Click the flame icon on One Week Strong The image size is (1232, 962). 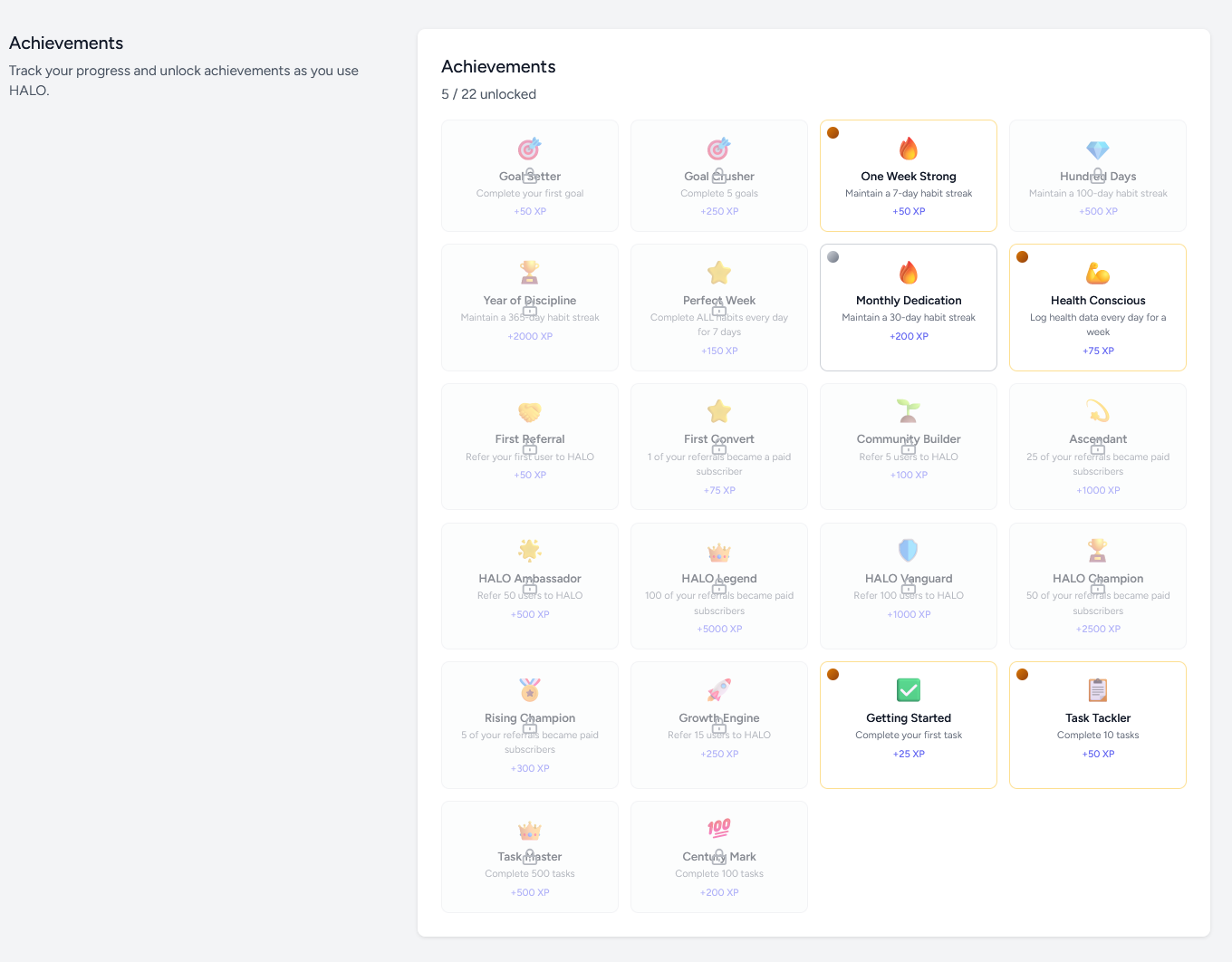908,149
